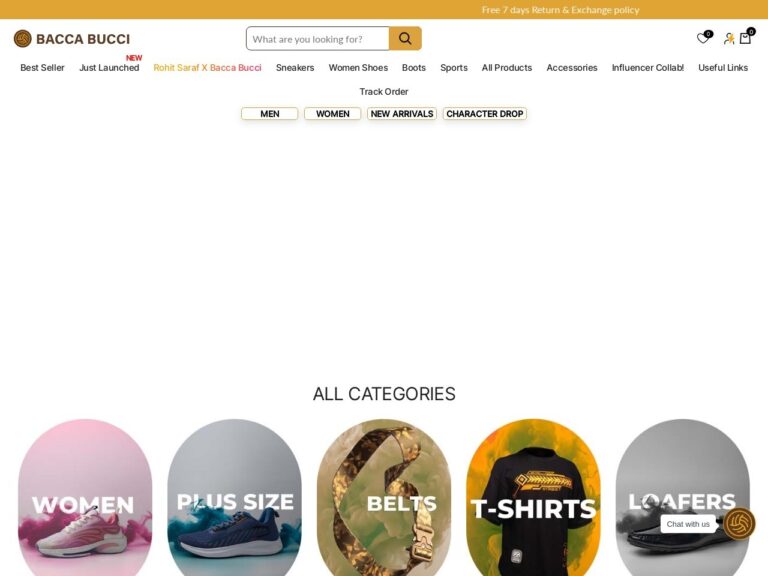Click the NEW ARRIVALS button
Image resolution: width=768 pixels, height=576 pixels.
[x=402, y=114]
